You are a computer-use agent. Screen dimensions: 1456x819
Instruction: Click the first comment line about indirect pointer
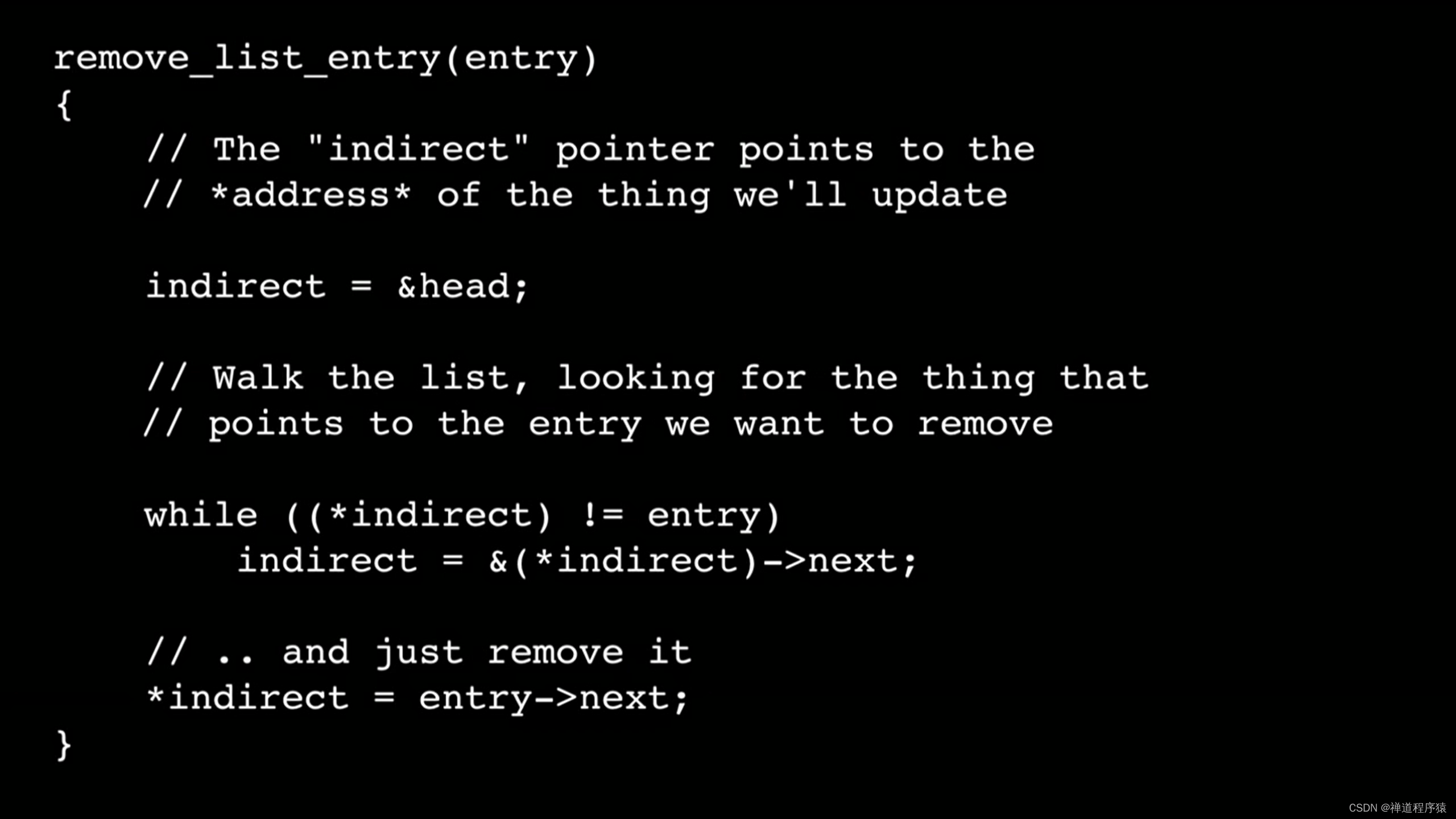pyautogui.click(x=590, y=148)
